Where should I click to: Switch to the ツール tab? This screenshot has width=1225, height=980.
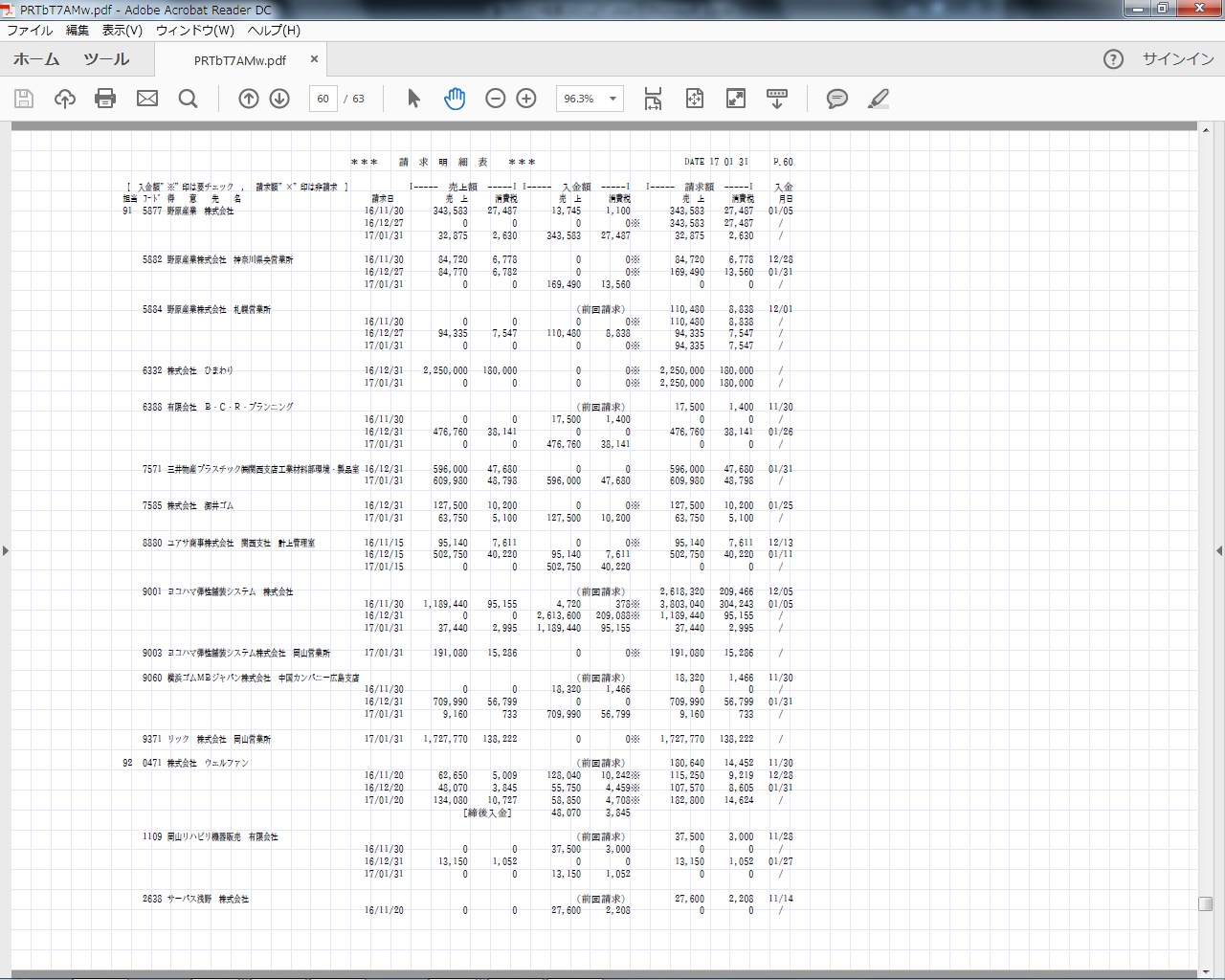pyautogui.click(x=106, y=59)
